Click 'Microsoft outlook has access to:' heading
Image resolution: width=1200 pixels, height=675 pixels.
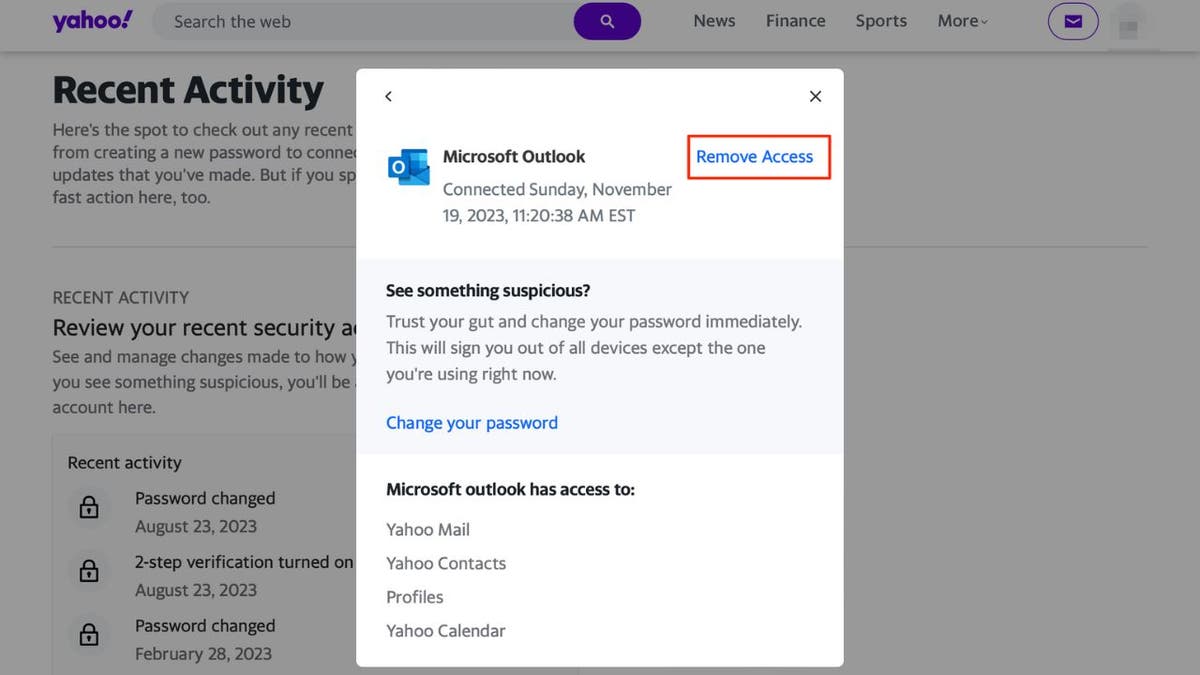511,490
